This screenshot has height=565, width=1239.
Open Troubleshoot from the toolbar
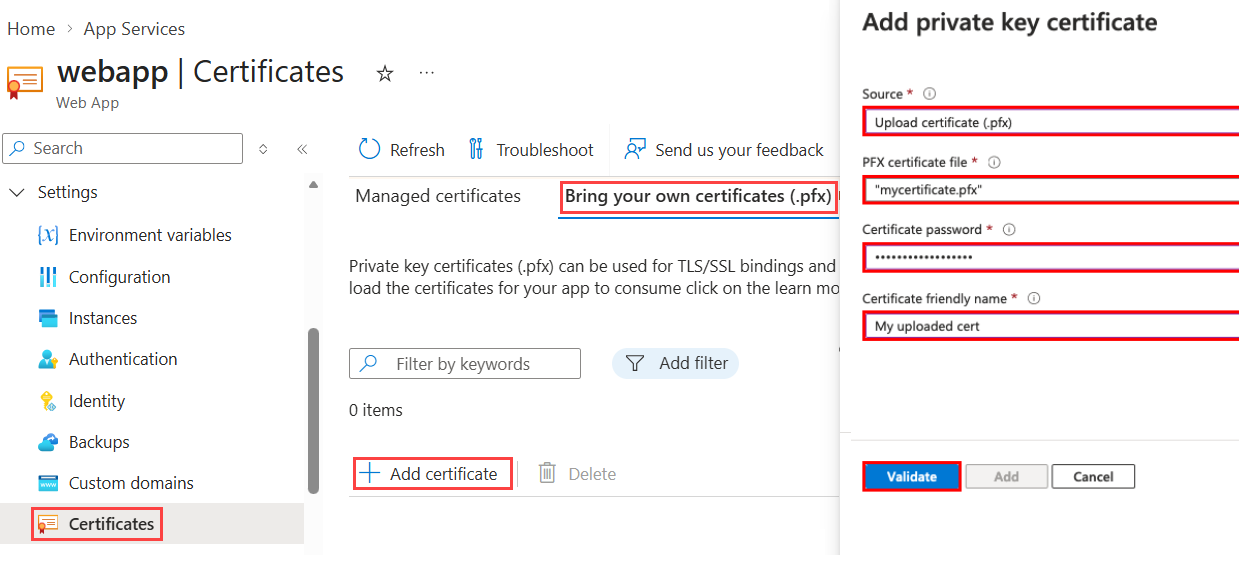(x=531, y=150)
